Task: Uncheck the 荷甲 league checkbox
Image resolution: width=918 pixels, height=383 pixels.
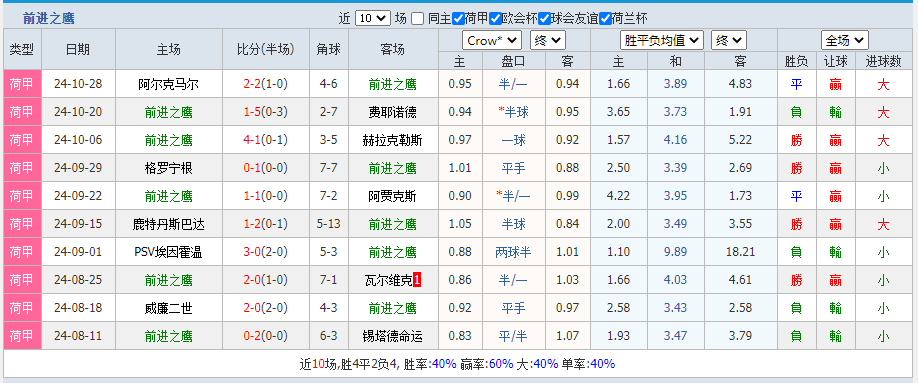Action: (x=458, y=19)
